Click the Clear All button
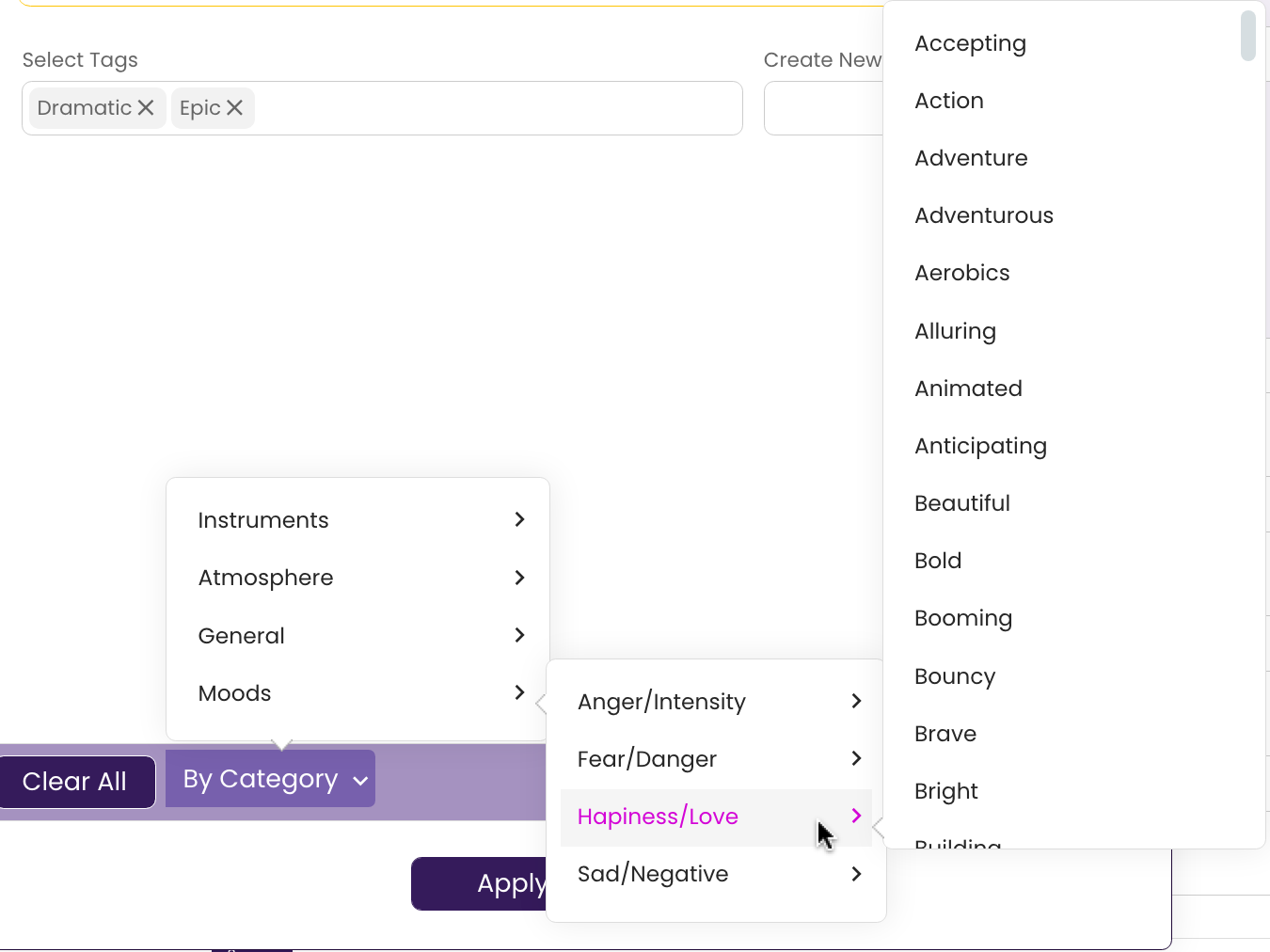This screenshot has height=952, width=1270. pos(75,782)
